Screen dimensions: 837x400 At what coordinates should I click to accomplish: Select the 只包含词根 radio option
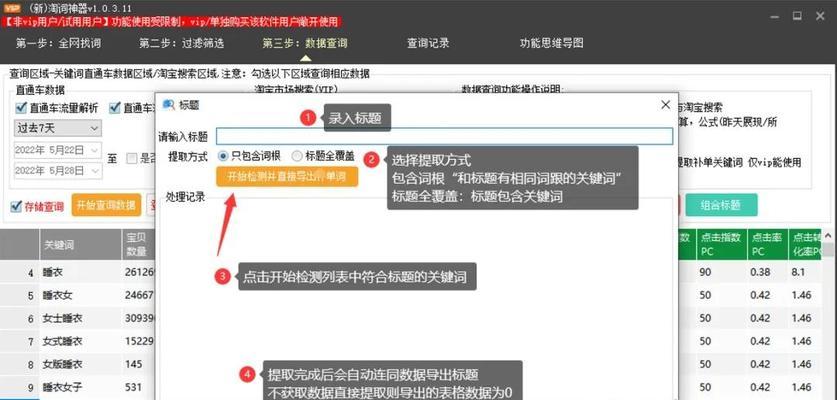coord(223,156)
